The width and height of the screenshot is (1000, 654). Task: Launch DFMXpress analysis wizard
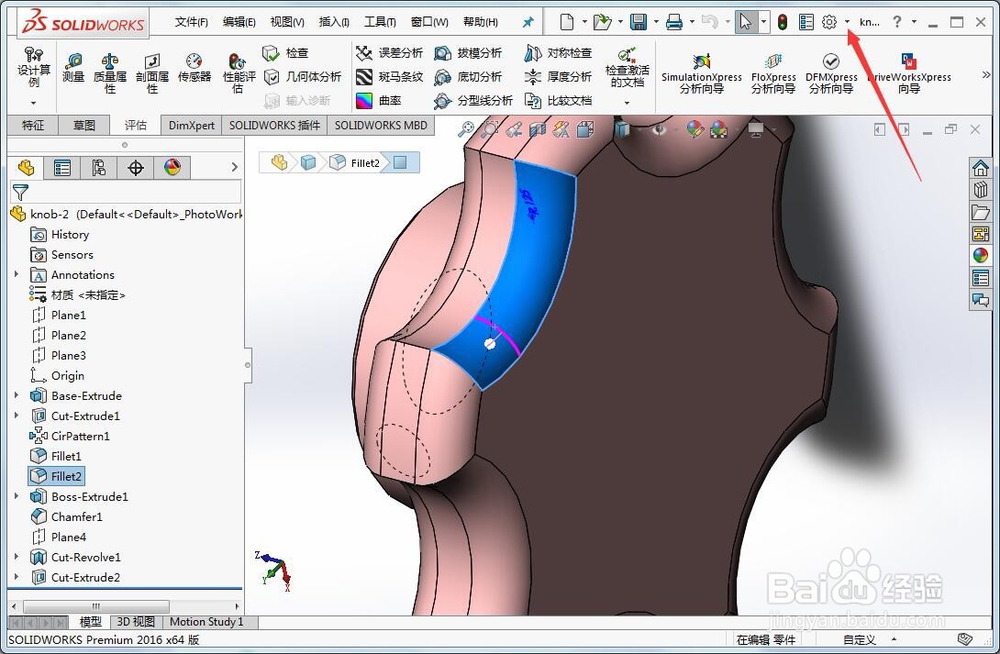831,73
